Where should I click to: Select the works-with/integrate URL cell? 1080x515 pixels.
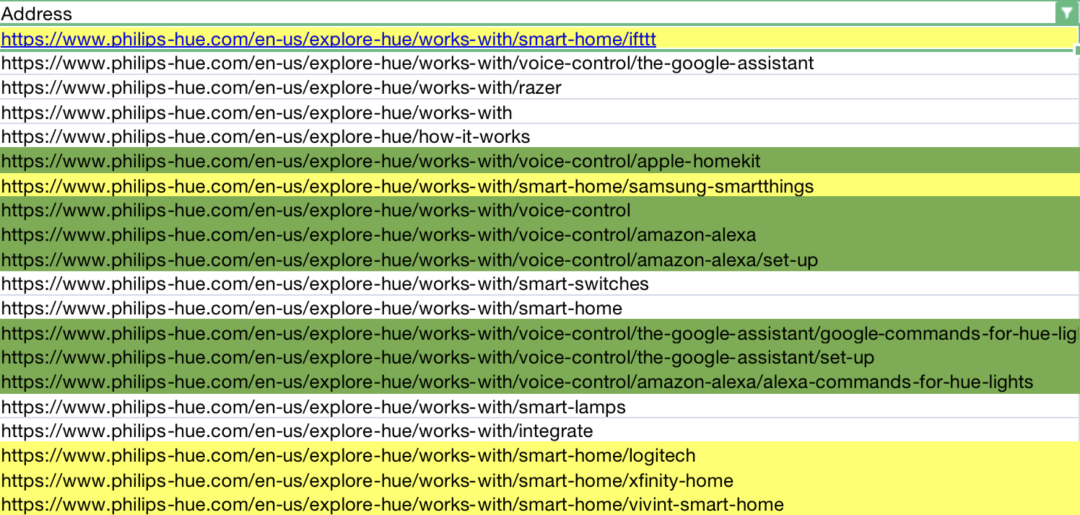point(540,431)
